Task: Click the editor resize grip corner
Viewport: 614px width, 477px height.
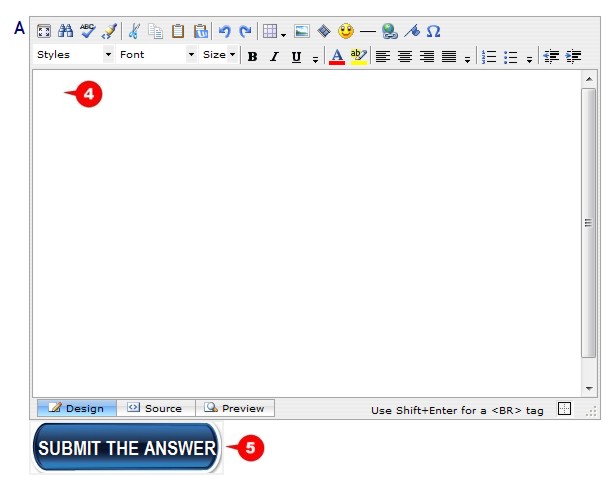Action: click(x=591, y=411)
